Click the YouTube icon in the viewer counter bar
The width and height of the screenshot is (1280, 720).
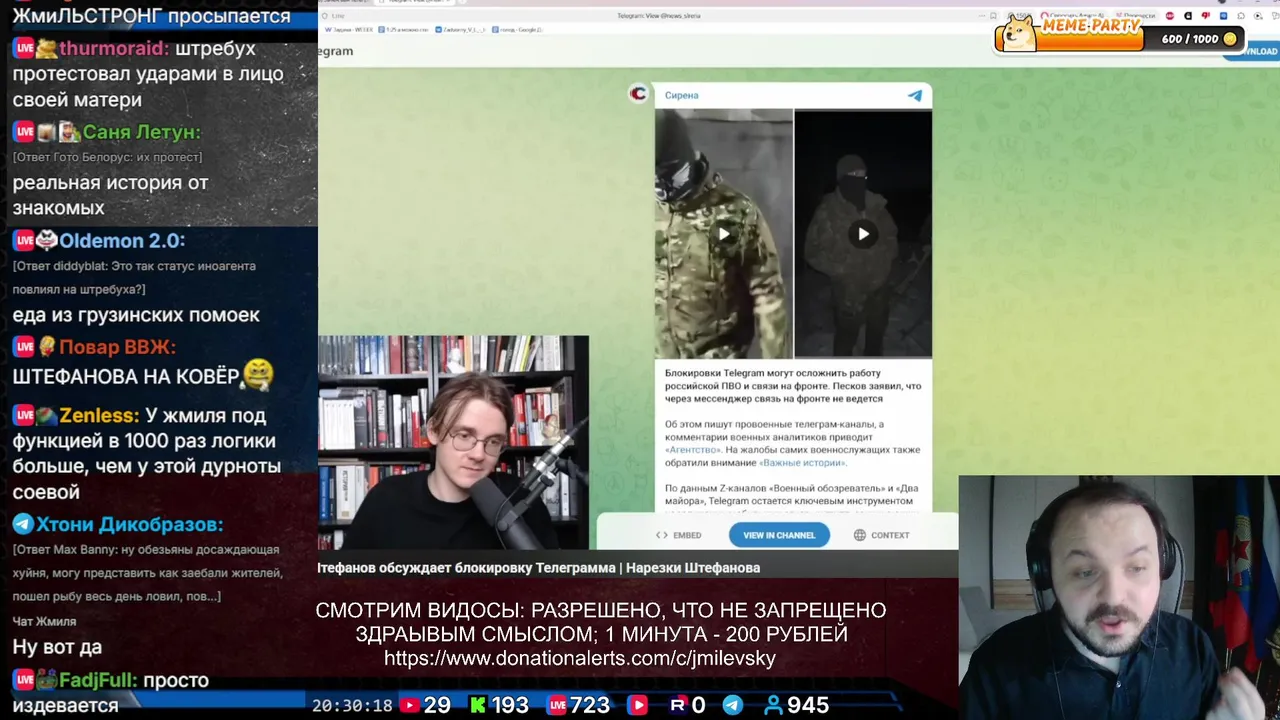(409, 705)
